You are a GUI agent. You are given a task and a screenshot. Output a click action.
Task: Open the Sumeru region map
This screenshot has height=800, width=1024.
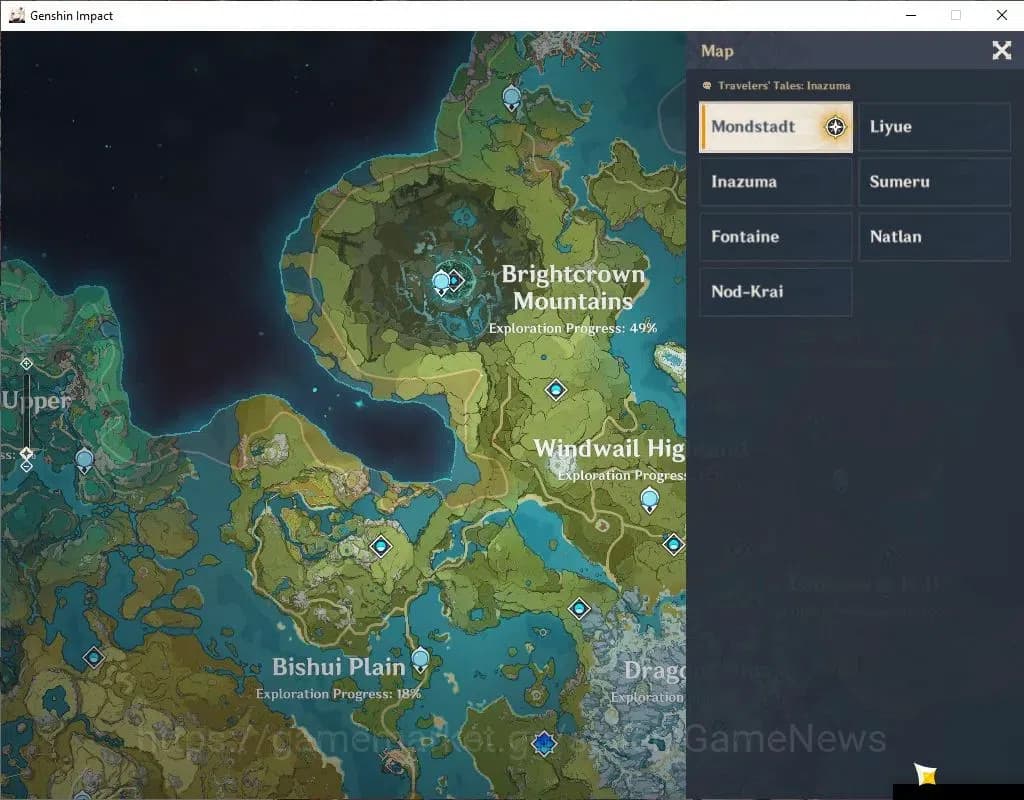tap(935, 182)
